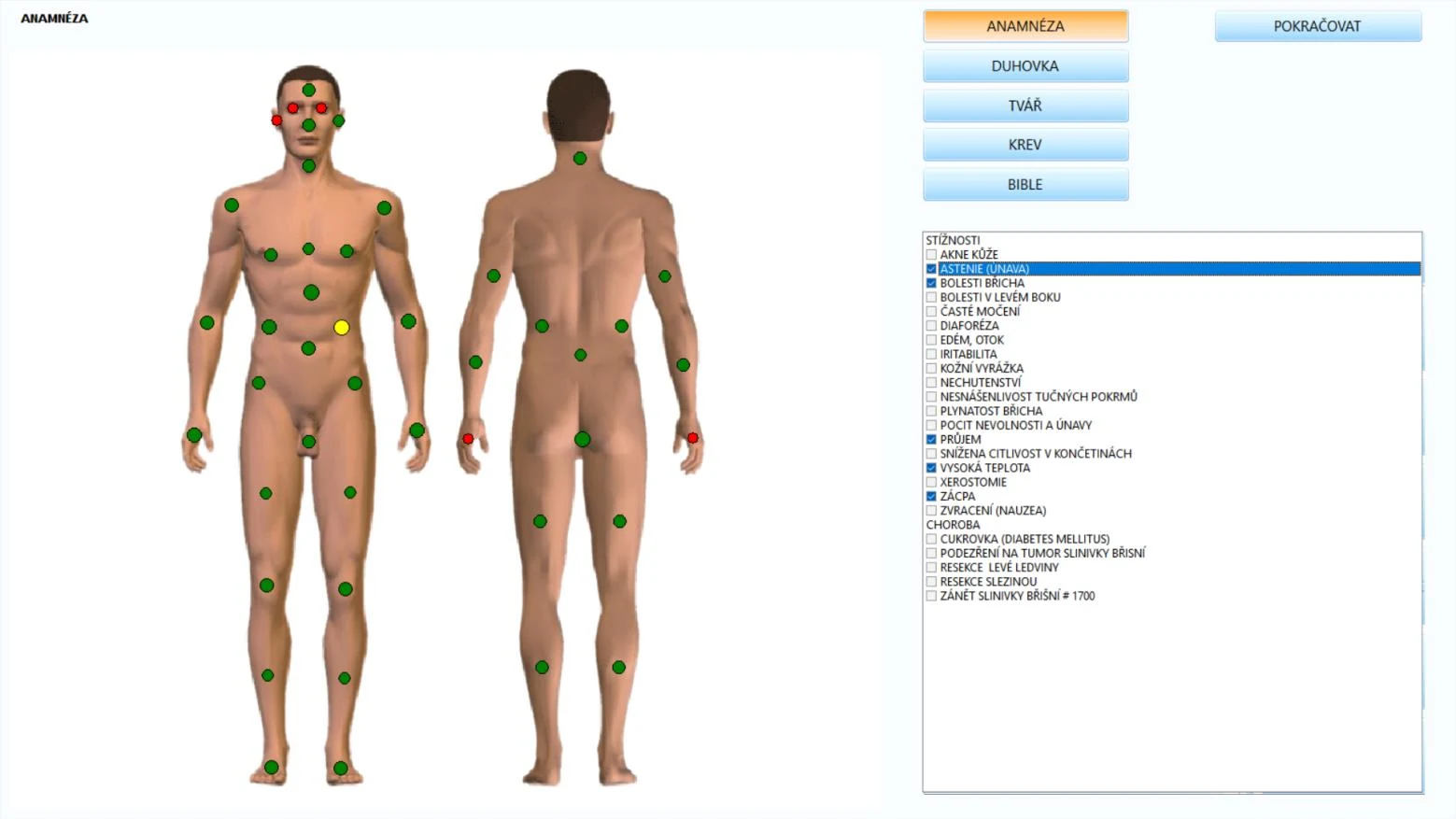Screen dimensions: 1456x819
Task: Uncheck the VYSOKÁ TEPLOTA checkbox
Action: tap(931, 468)
